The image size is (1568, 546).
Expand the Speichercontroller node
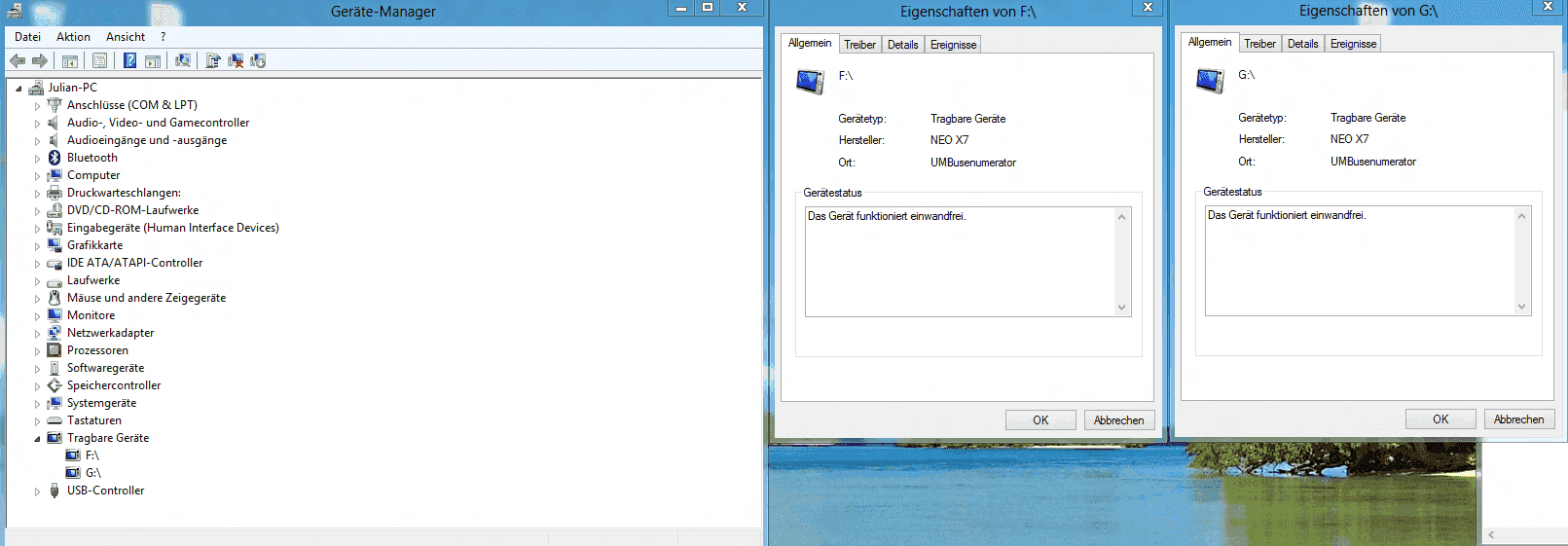(38, 386)
